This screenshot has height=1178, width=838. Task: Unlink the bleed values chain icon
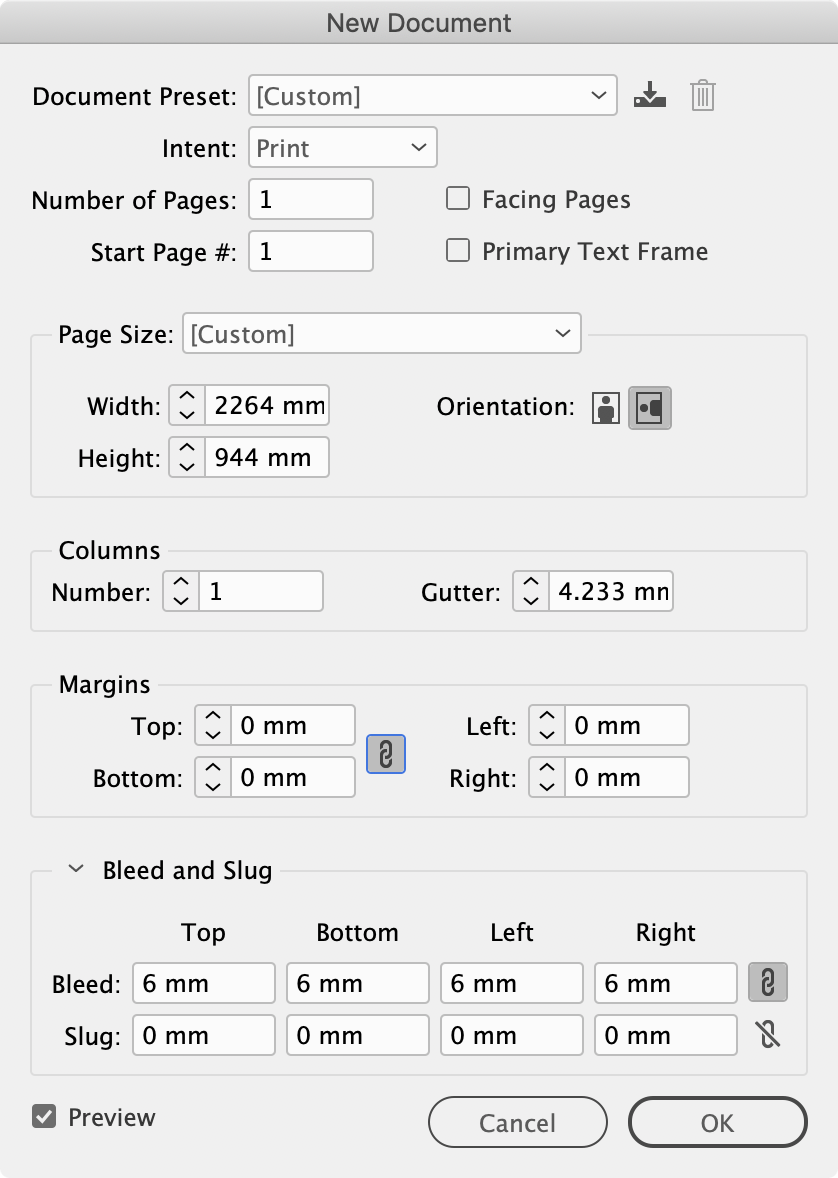[x=768, y=983]
